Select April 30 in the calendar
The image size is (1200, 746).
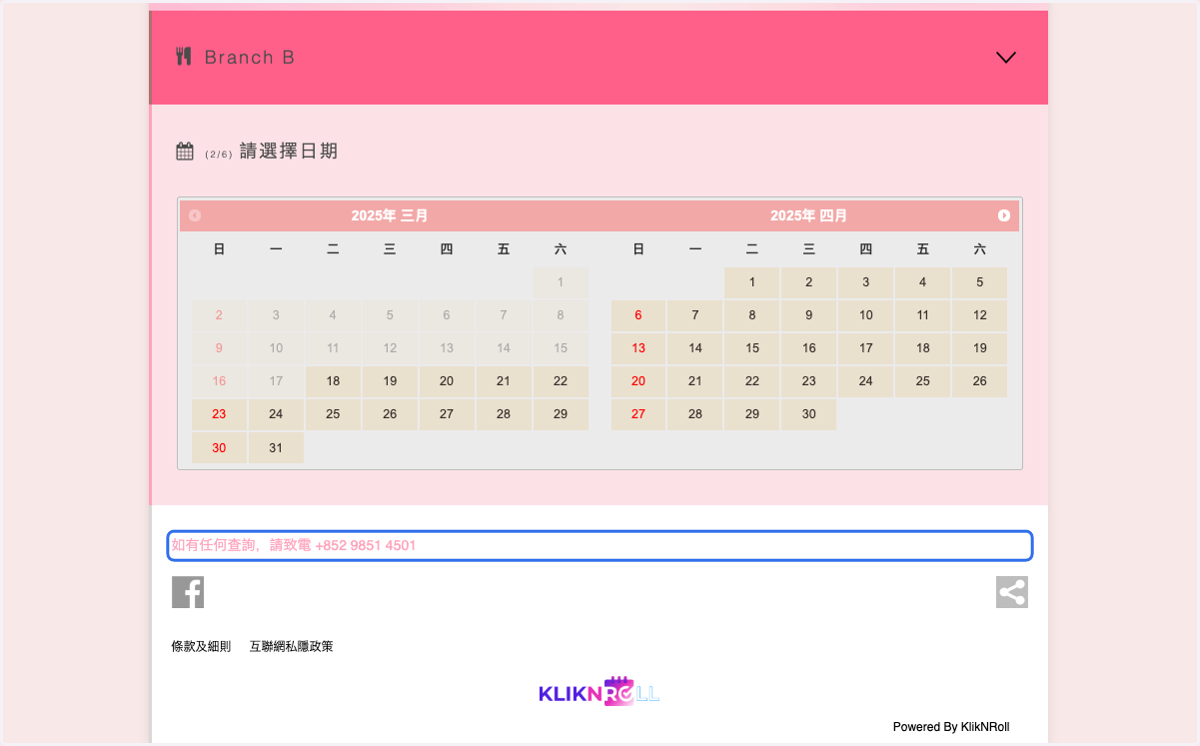pos(809,414)
